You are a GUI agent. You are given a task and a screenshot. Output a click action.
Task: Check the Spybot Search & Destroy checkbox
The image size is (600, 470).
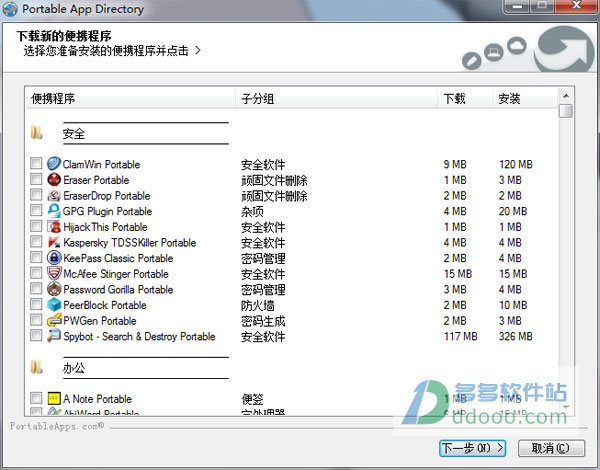pyautogui.click(x=36, y=336)
